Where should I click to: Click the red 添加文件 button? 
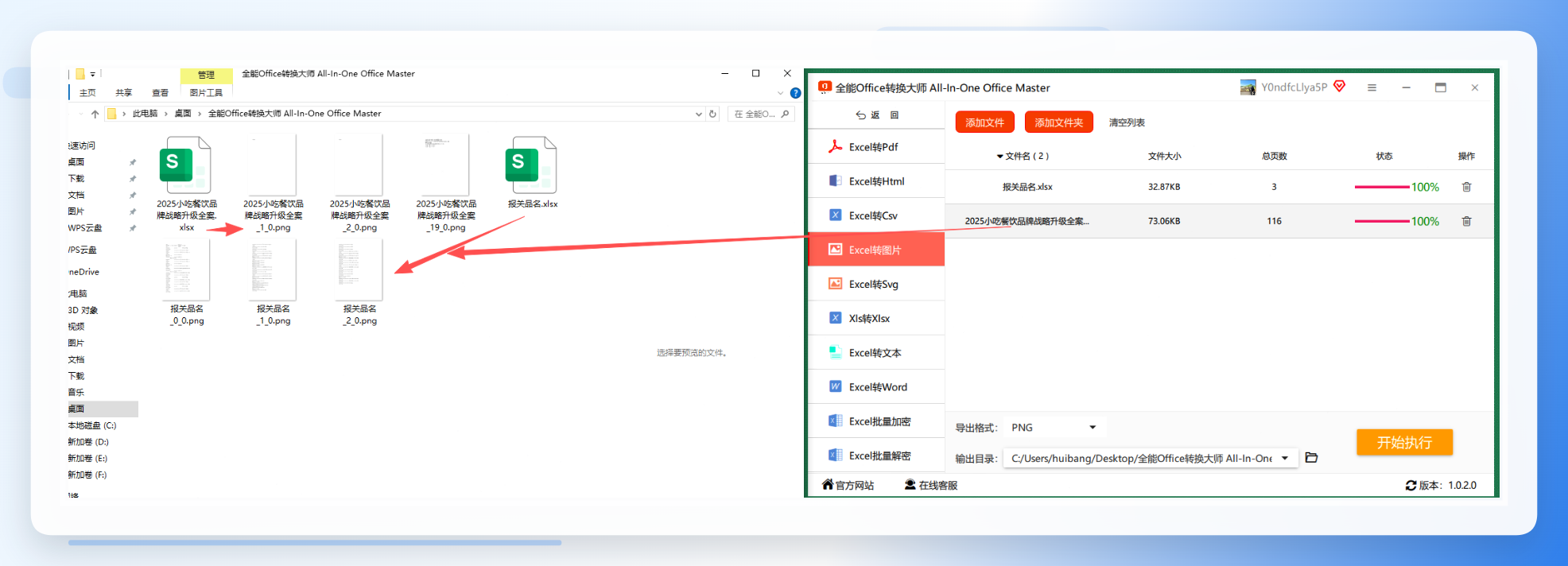click(x=984, y=122)
